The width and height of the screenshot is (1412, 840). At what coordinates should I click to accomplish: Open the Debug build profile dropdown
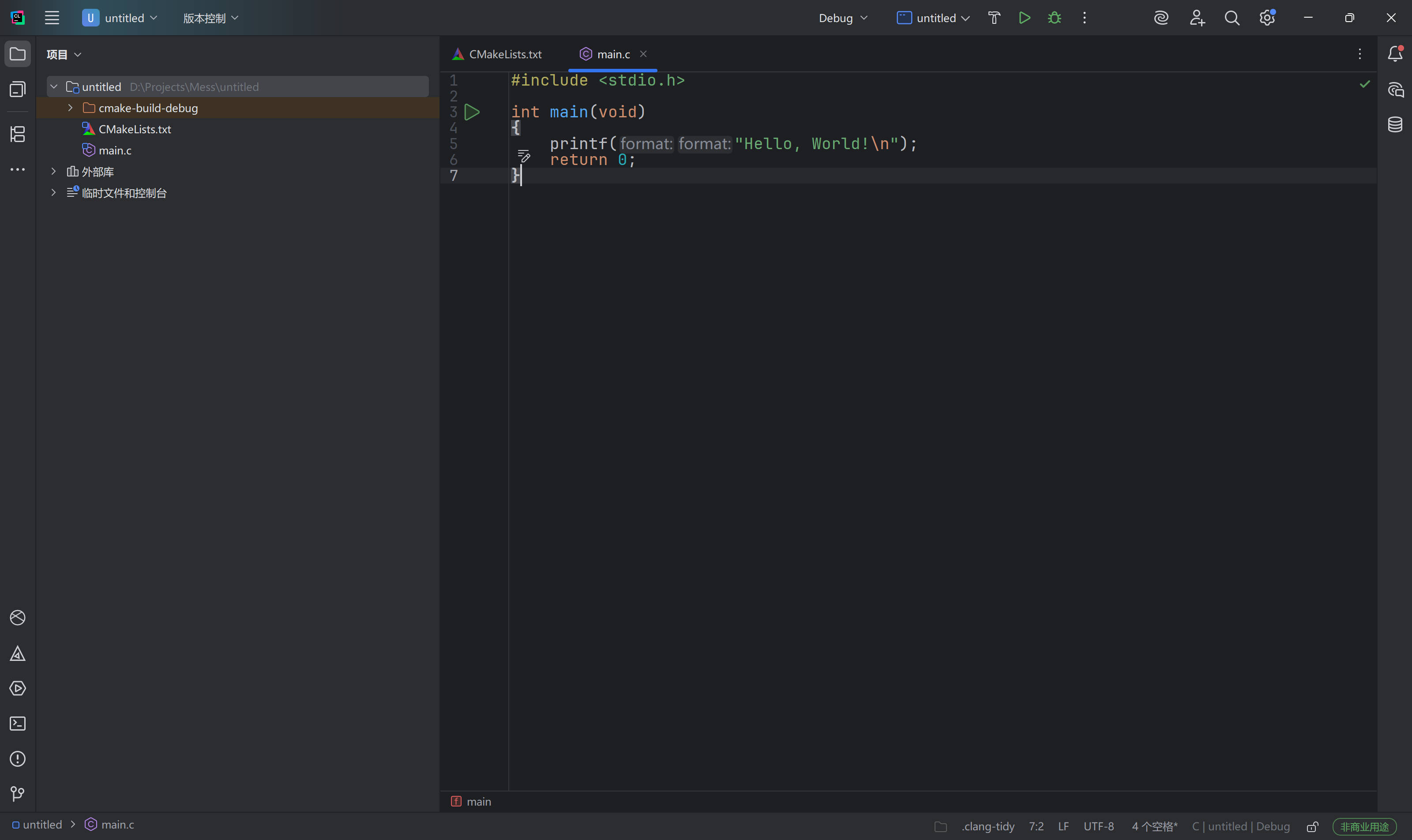[842, 18]
